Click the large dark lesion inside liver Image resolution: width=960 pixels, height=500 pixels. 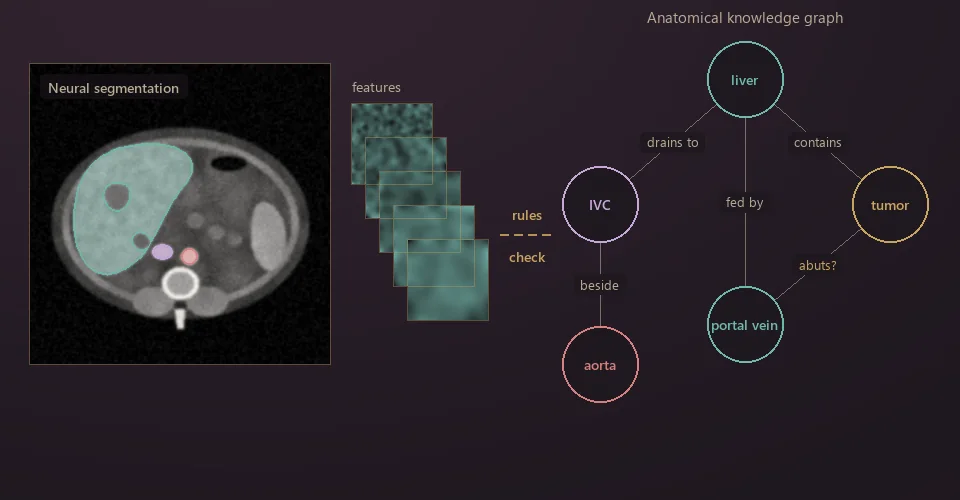point(116,196)
